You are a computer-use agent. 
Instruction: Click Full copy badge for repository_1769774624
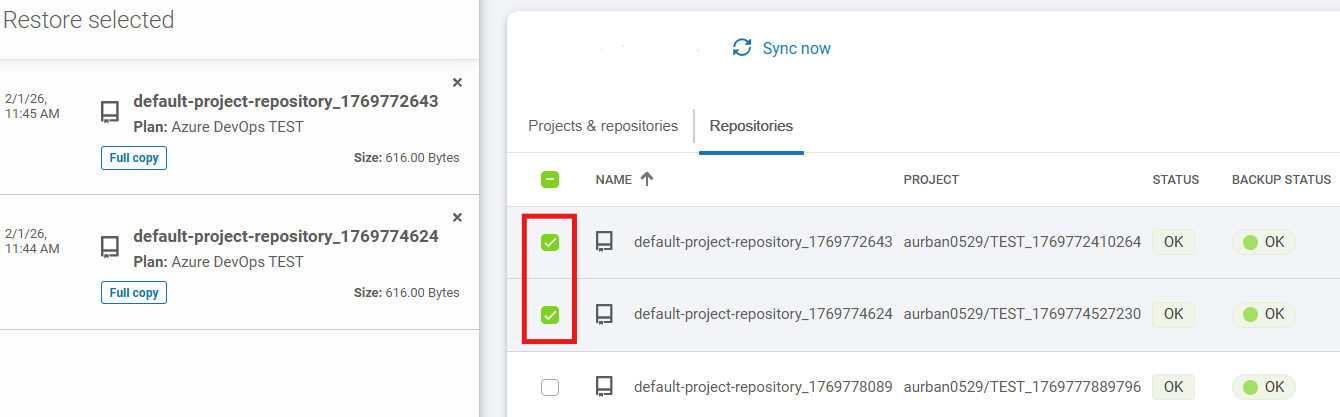click(134, 293)
